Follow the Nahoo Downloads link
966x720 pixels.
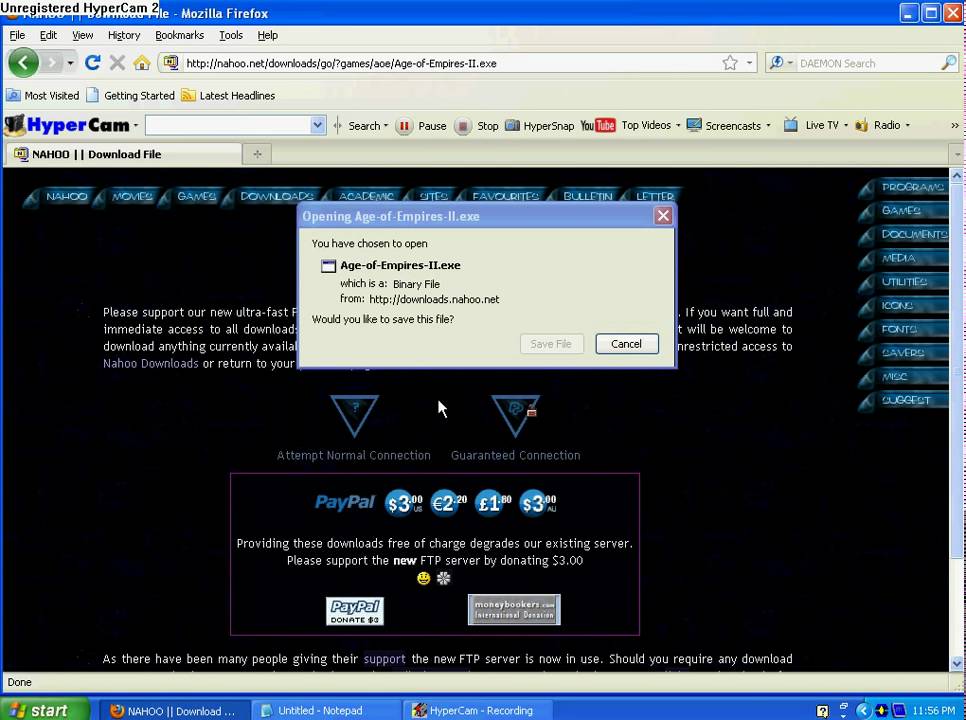pos(150,363)
